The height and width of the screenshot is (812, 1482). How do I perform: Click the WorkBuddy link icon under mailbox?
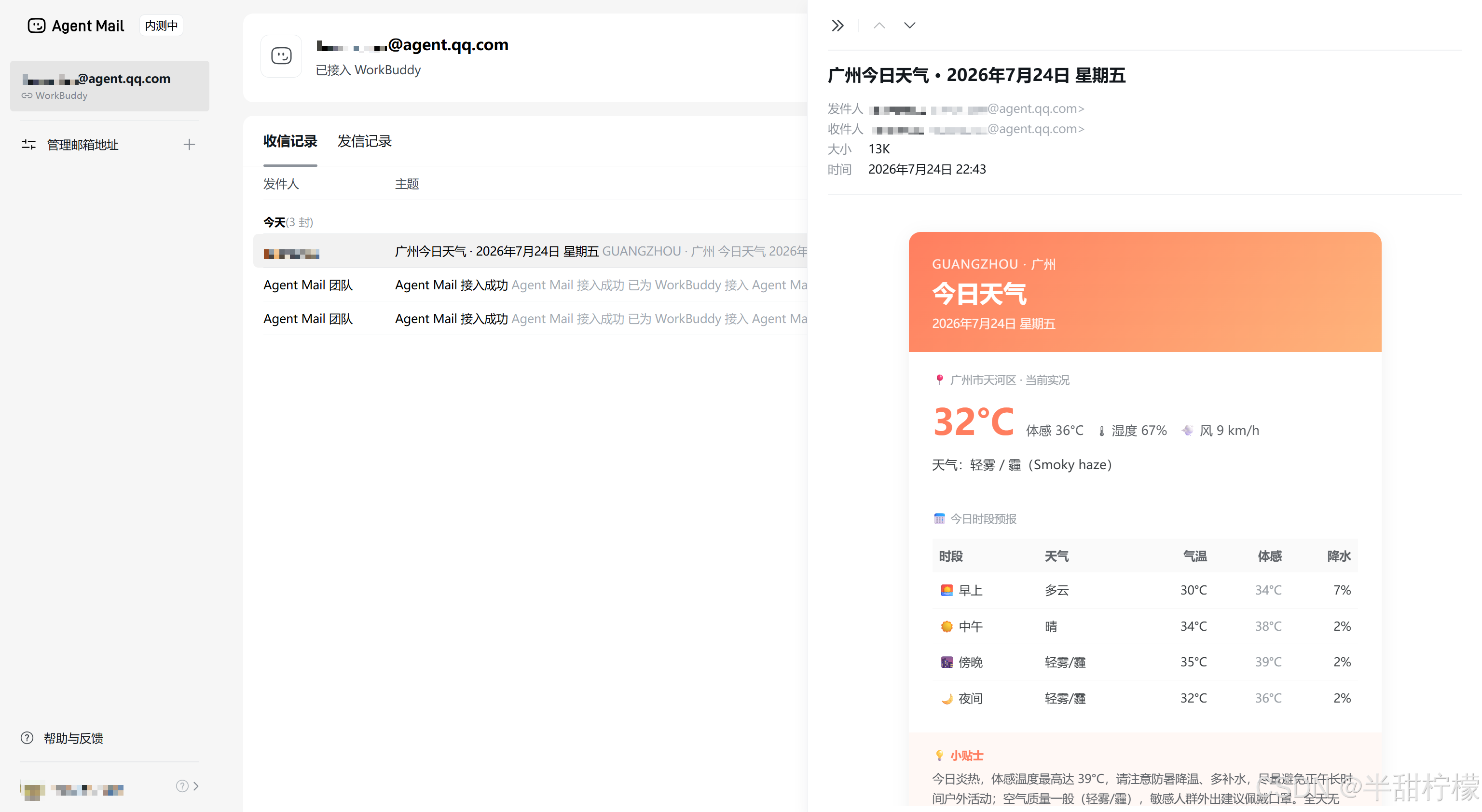27,95
